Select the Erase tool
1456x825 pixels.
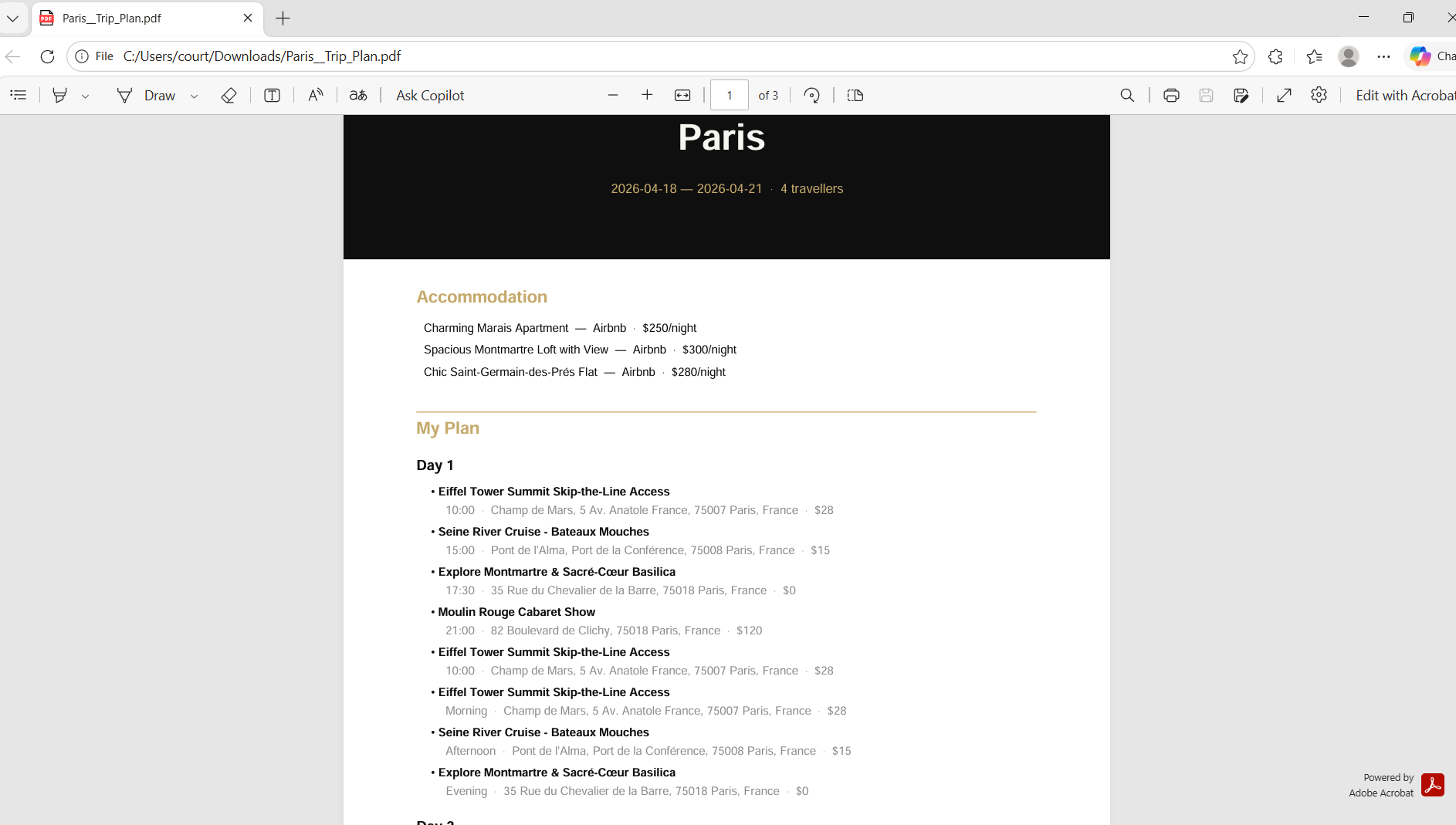click(x=229, y=95)
